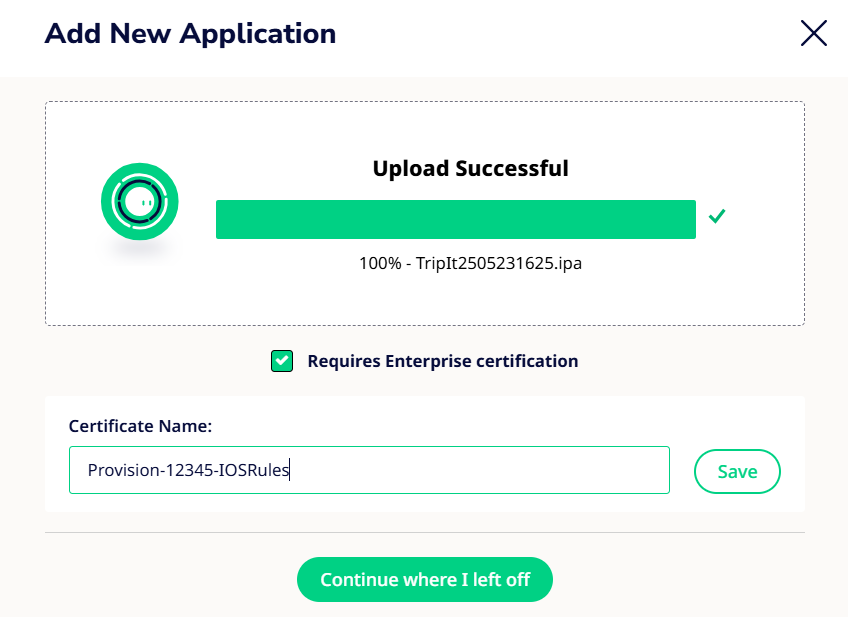The width and height of the screenshot is (848, 617).
Task: Click the Add New Application title
Action: [190, 34]
